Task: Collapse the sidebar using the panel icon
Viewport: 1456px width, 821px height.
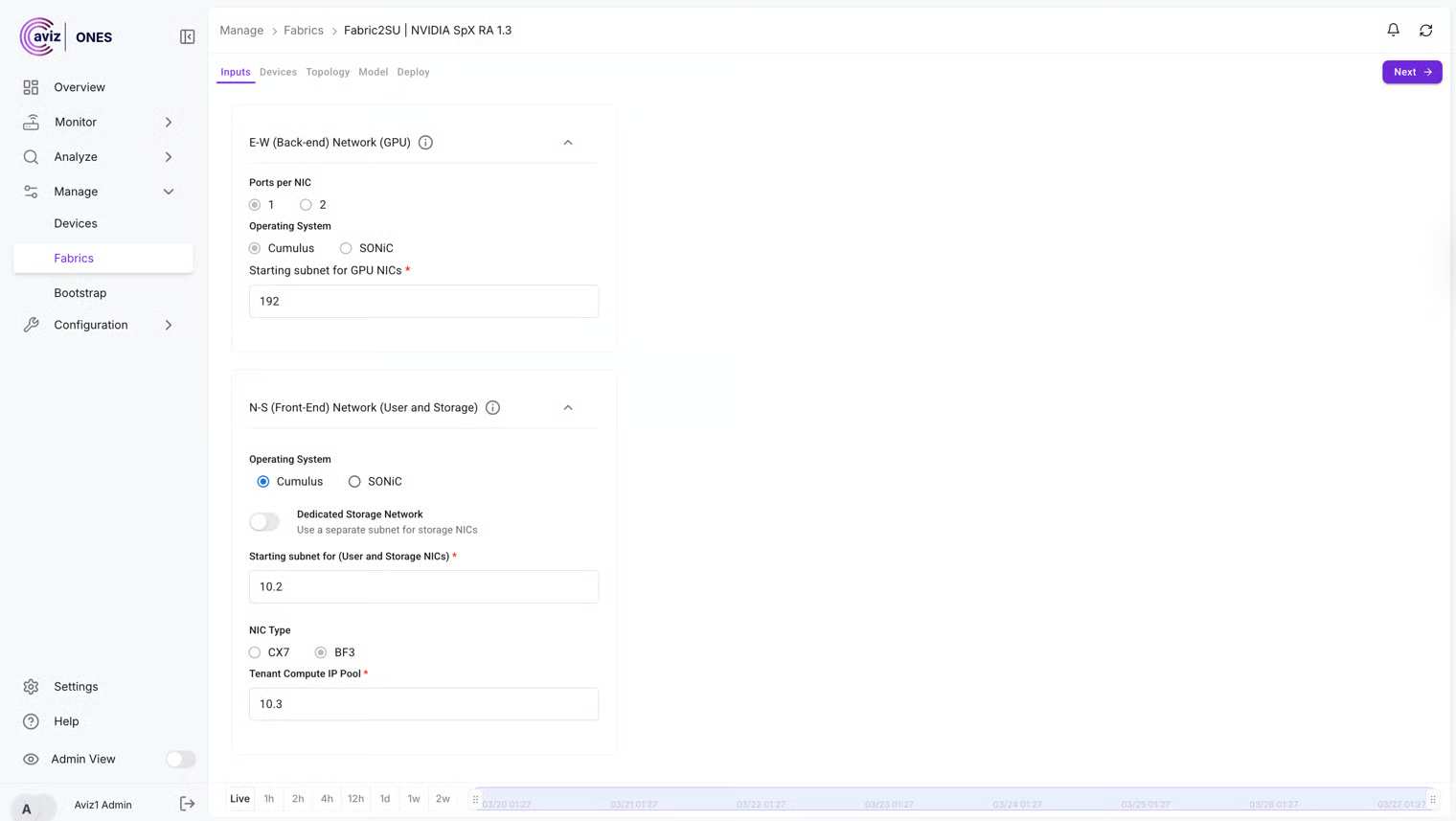Action: [188, 37]
